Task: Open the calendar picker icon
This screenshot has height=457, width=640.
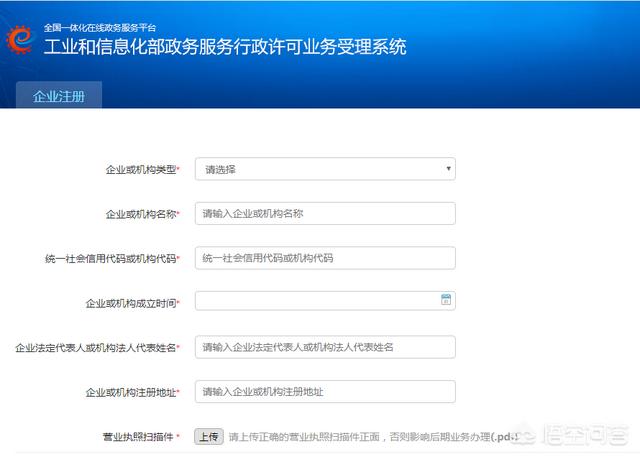Action: [446, 299]
